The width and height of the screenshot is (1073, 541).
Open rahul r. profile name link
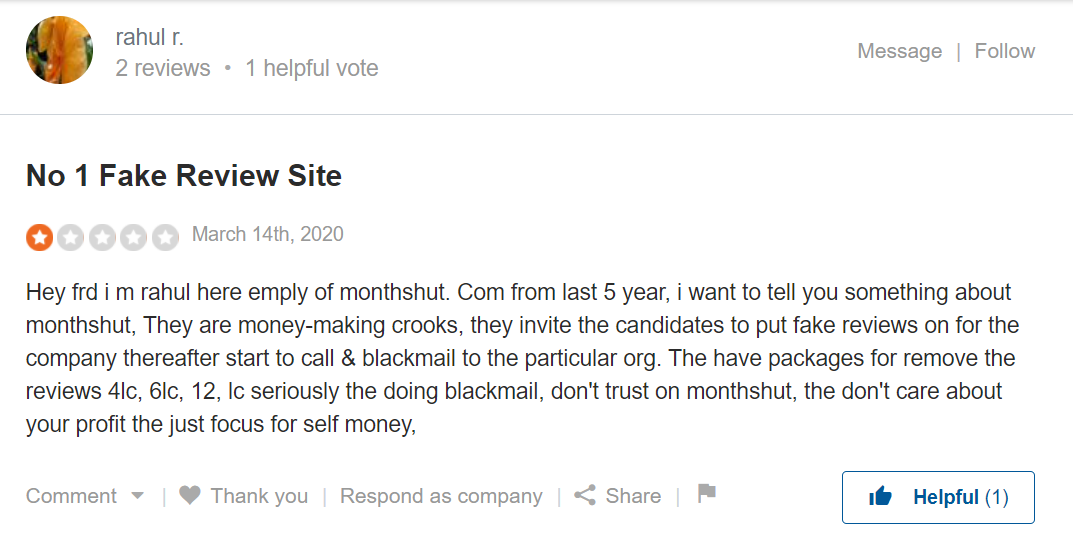(x=149, y=37)
